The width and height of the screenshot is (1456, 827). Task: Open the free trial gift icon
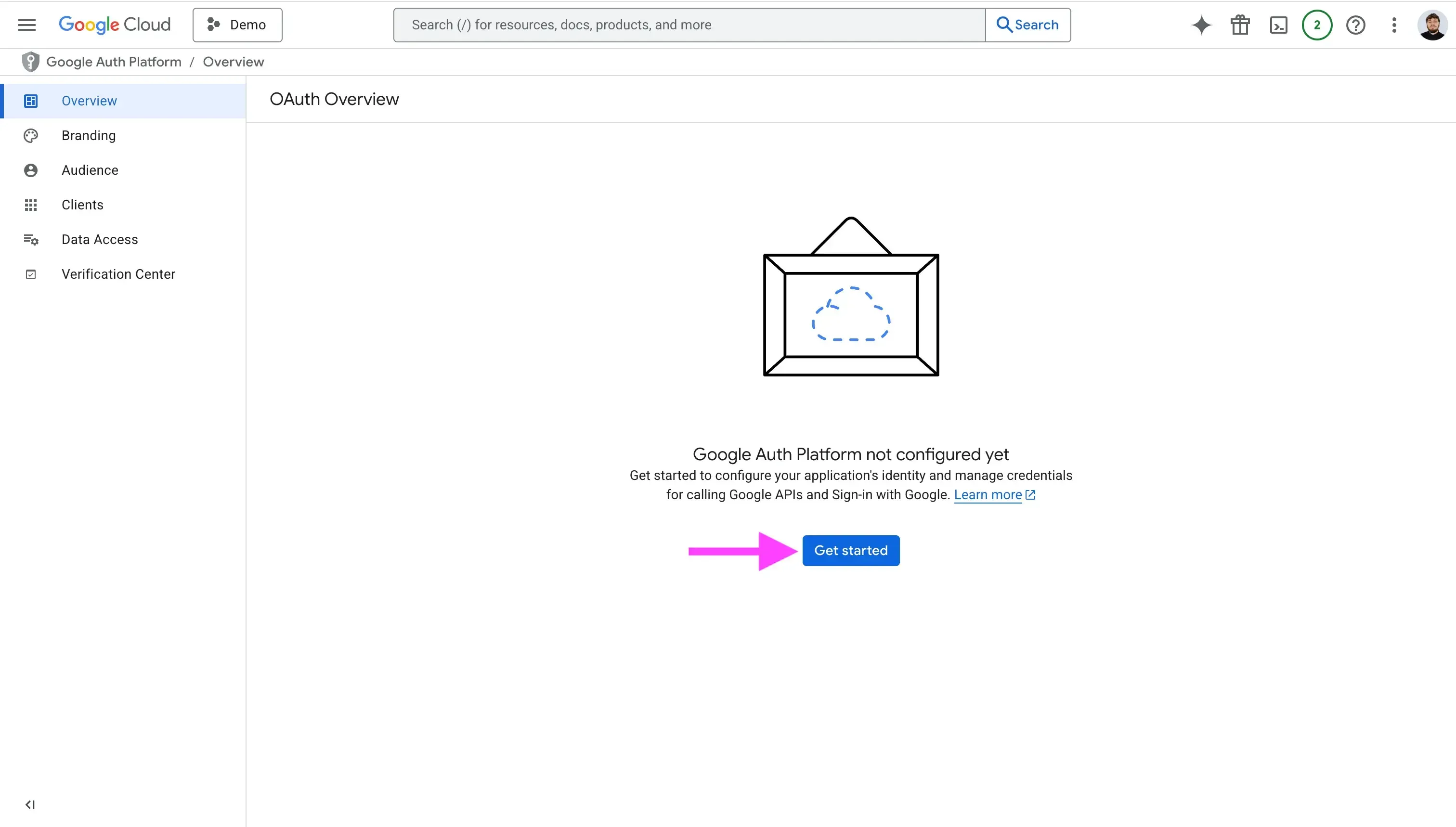pyautogui.click(x=1239, y=25)
